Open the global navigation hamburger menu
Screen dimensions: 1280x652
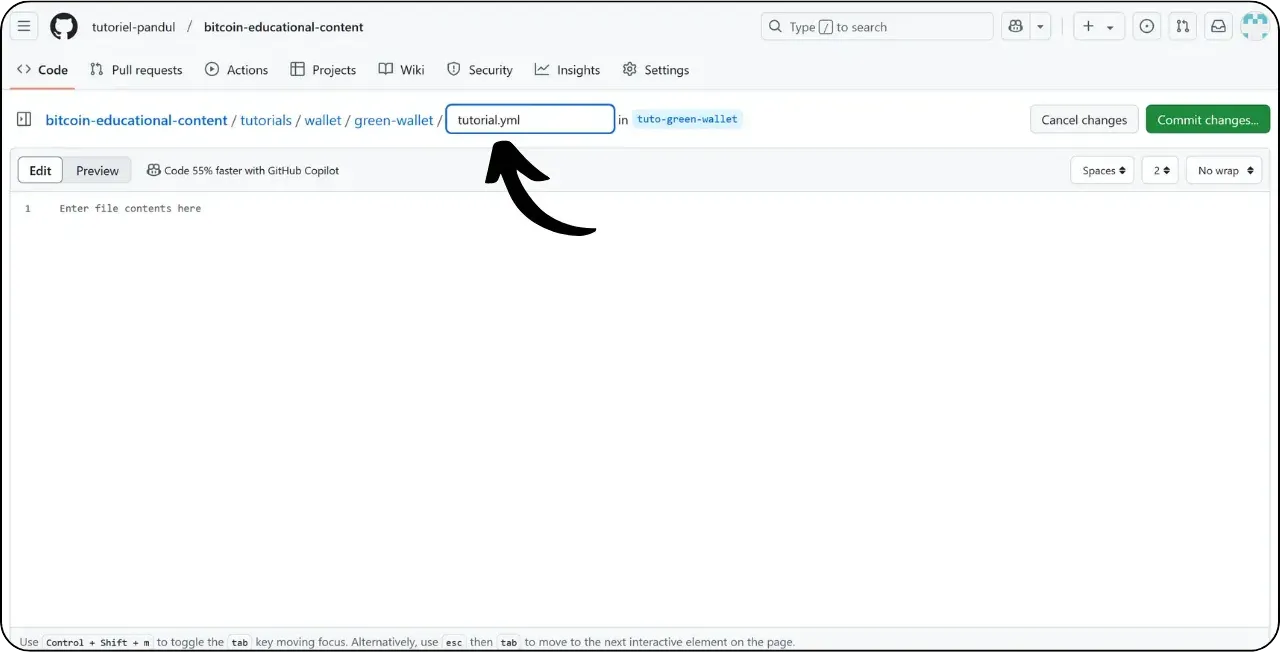point(24,26)
